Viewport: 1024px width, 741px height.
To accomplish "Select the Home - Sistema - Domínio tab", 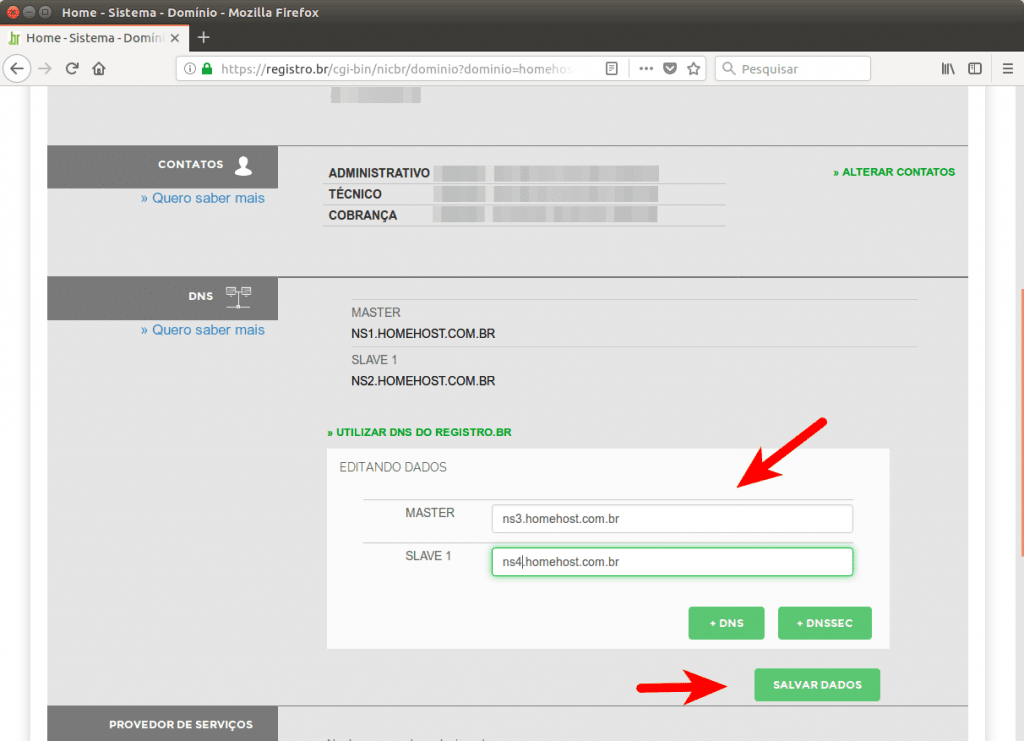I will pos(95,38).
